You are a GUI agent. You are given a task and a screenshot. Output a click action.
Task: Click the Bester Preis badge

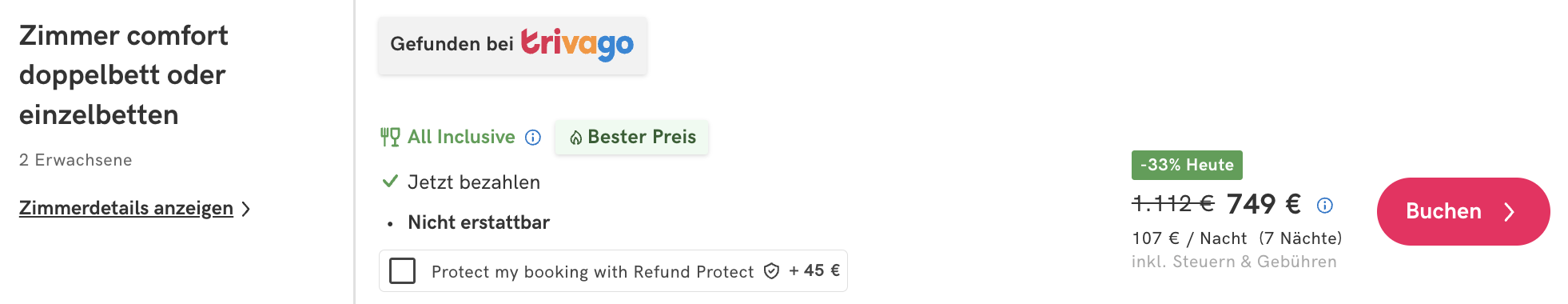[x=631, y=137]
